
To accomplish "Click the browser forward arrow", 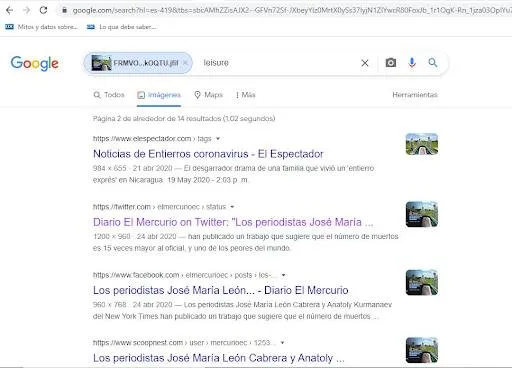I will coord(26,10).
